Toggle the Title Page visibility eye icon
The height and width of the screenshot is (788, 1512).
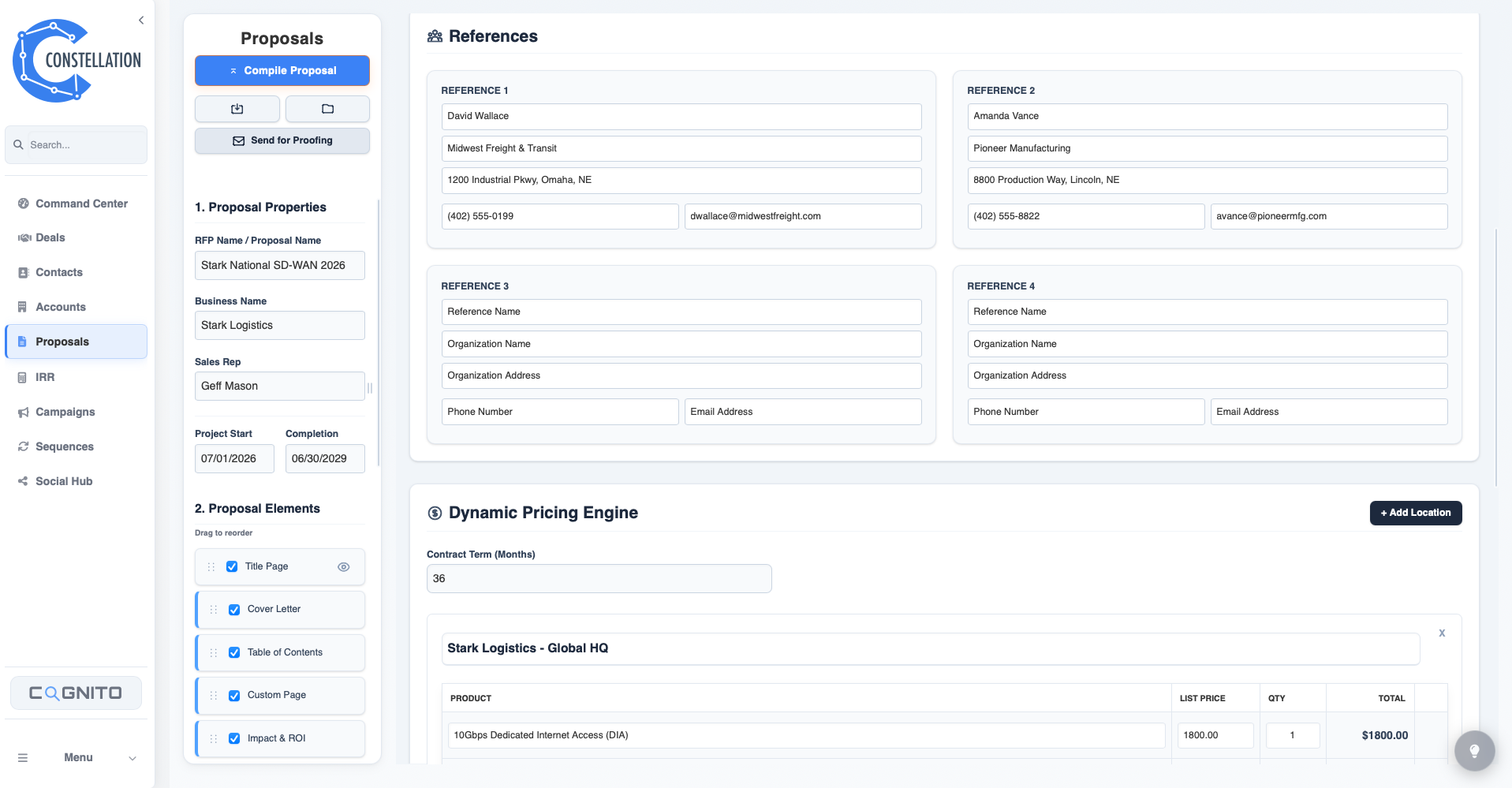(x=343, y=566)
